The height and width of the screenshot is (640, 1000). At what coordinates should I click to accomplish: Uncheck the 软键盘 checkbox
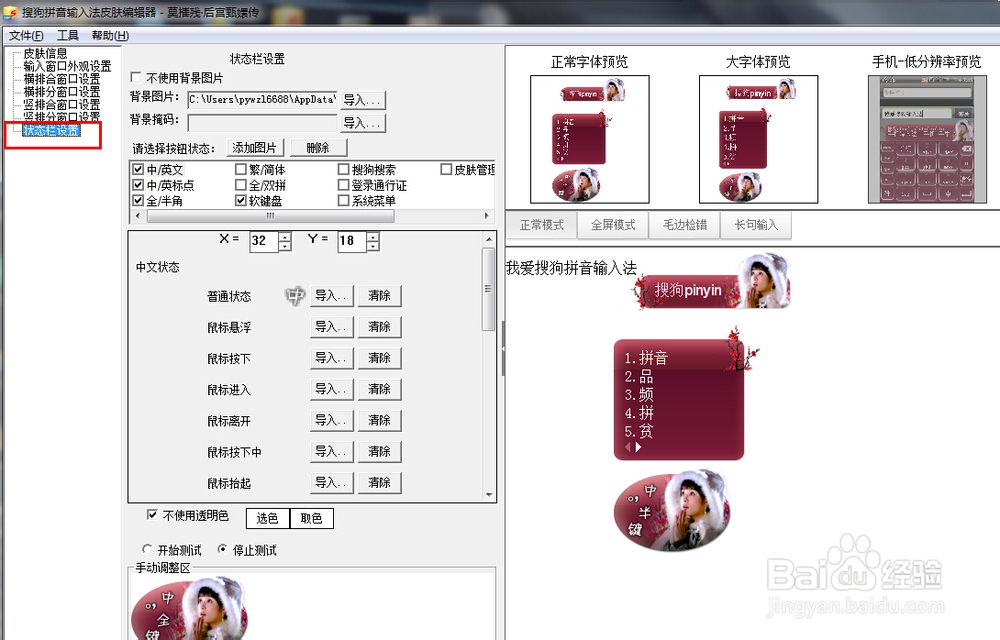(x=240, y=200)
